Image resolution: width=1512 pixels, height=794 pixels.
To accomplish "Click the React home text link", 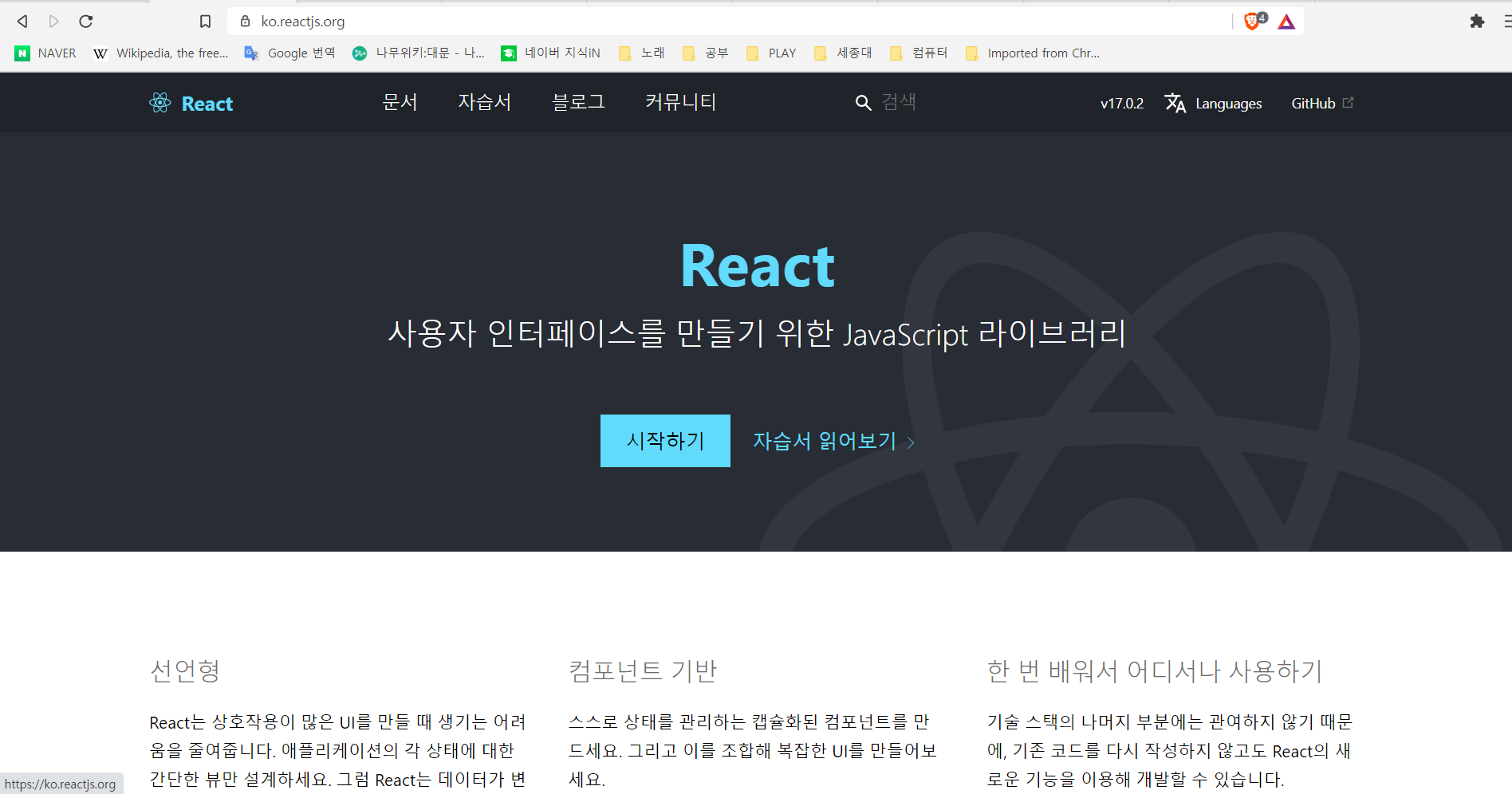I will 207,104.
